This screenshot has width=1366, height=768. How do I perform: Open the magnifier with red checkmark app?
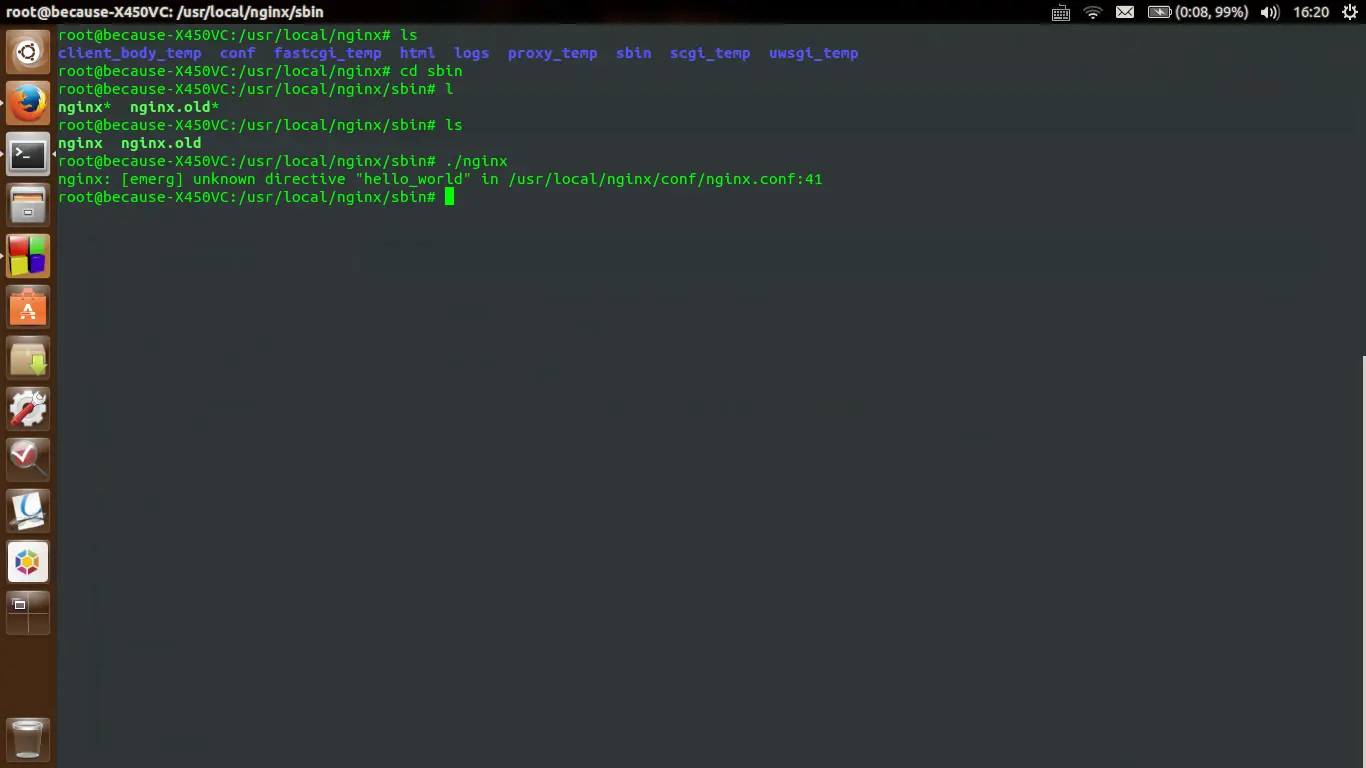pyautogui.click(x=28, y=461)
